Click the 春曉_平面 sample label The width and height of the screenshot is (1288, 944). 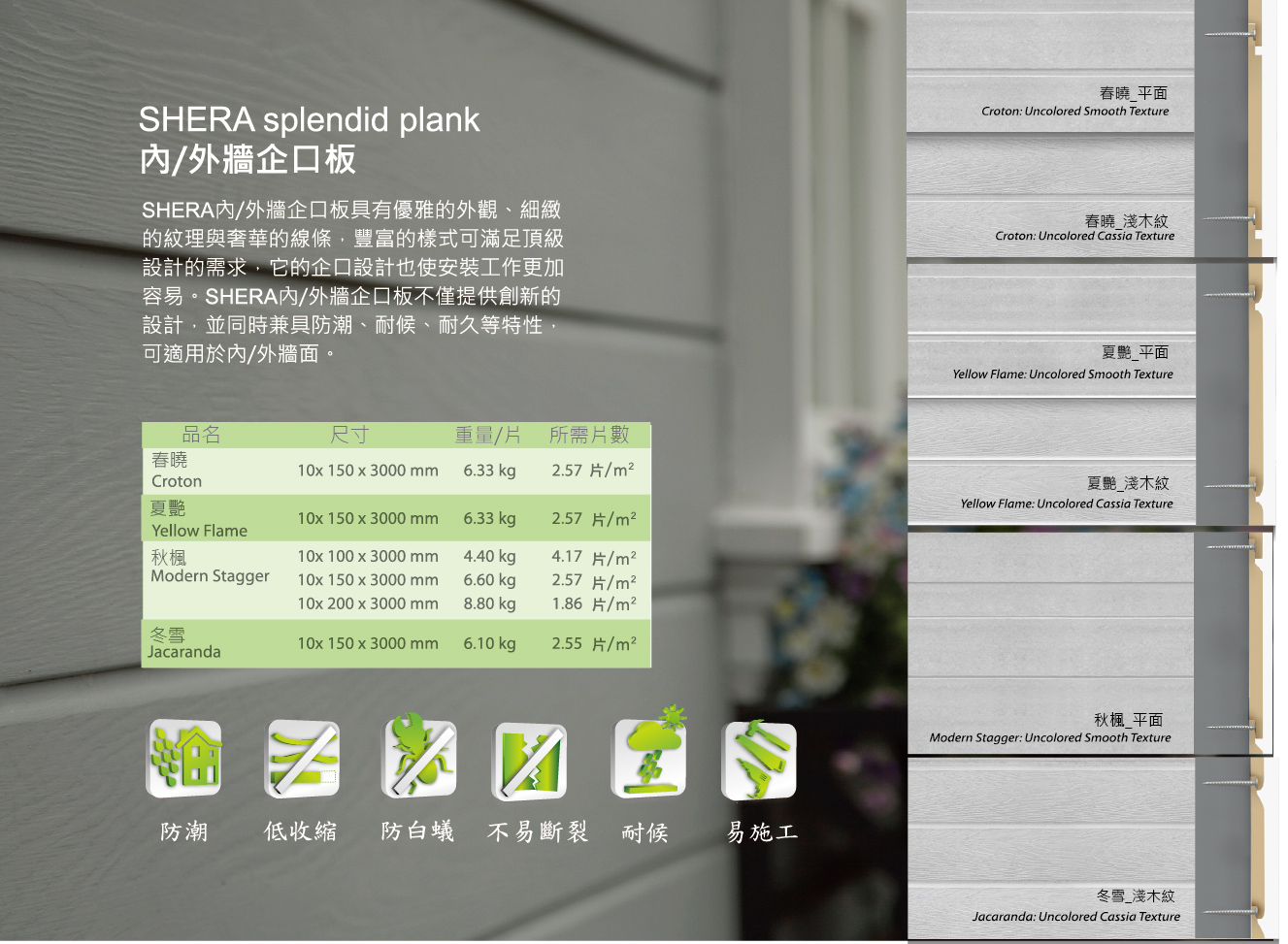click(1134, 93)
